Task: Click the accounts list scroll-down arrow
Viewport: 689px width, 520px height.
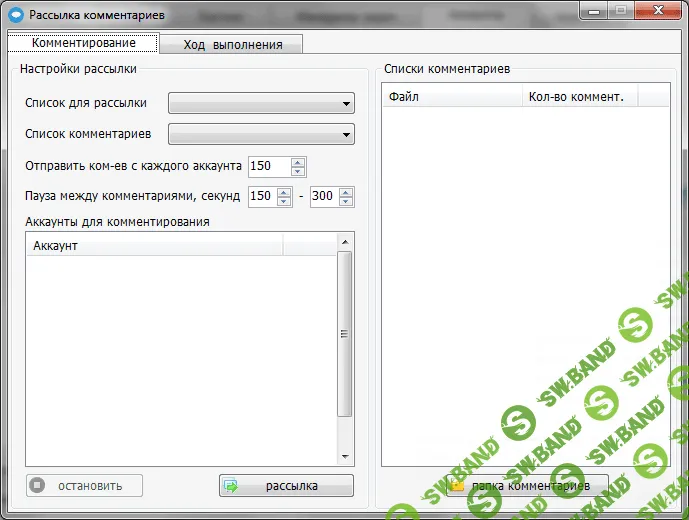Action: point(345,457)
